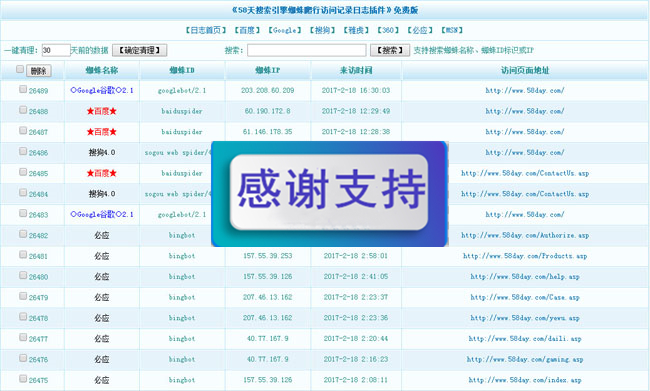This screenshot has height=391, width=650.
Task: Check the box for record 26475
Action: 23,379
